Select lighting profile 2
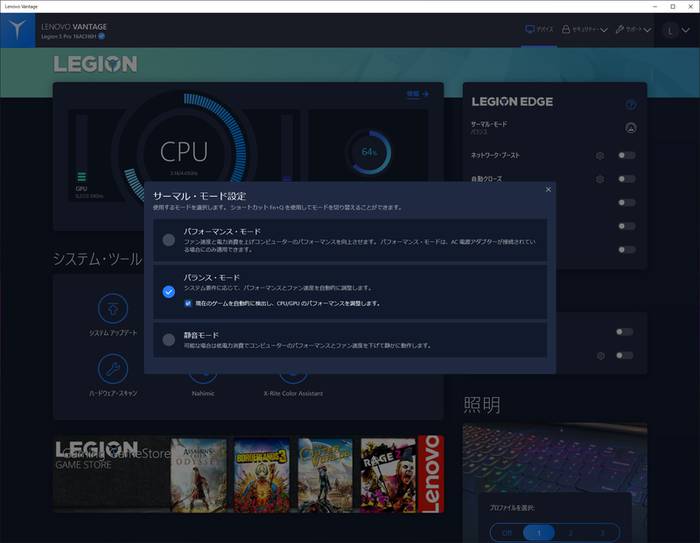The image size is (700, 543). [x=571, y=533]
